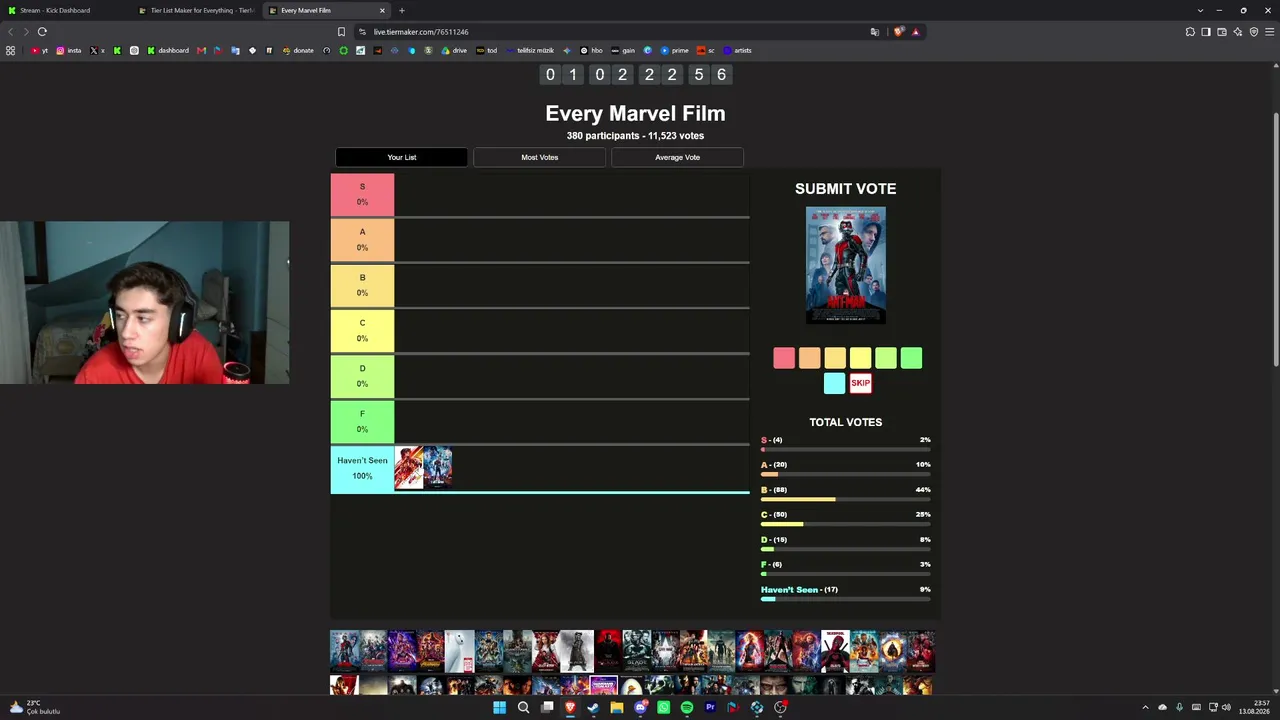Select the Deadpool poster in the film strip
Viewport: 1280px width, 720px height.
tap(835, 651)
